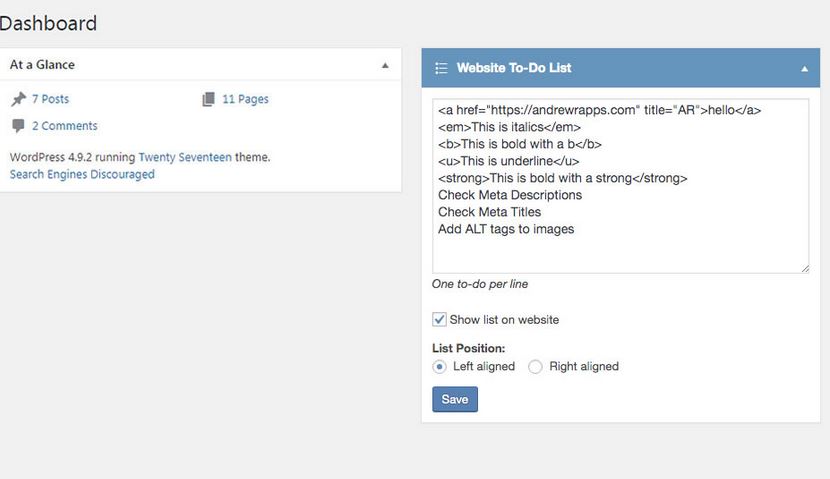Collapse the Website To-Do List widget

click(805, 68)
